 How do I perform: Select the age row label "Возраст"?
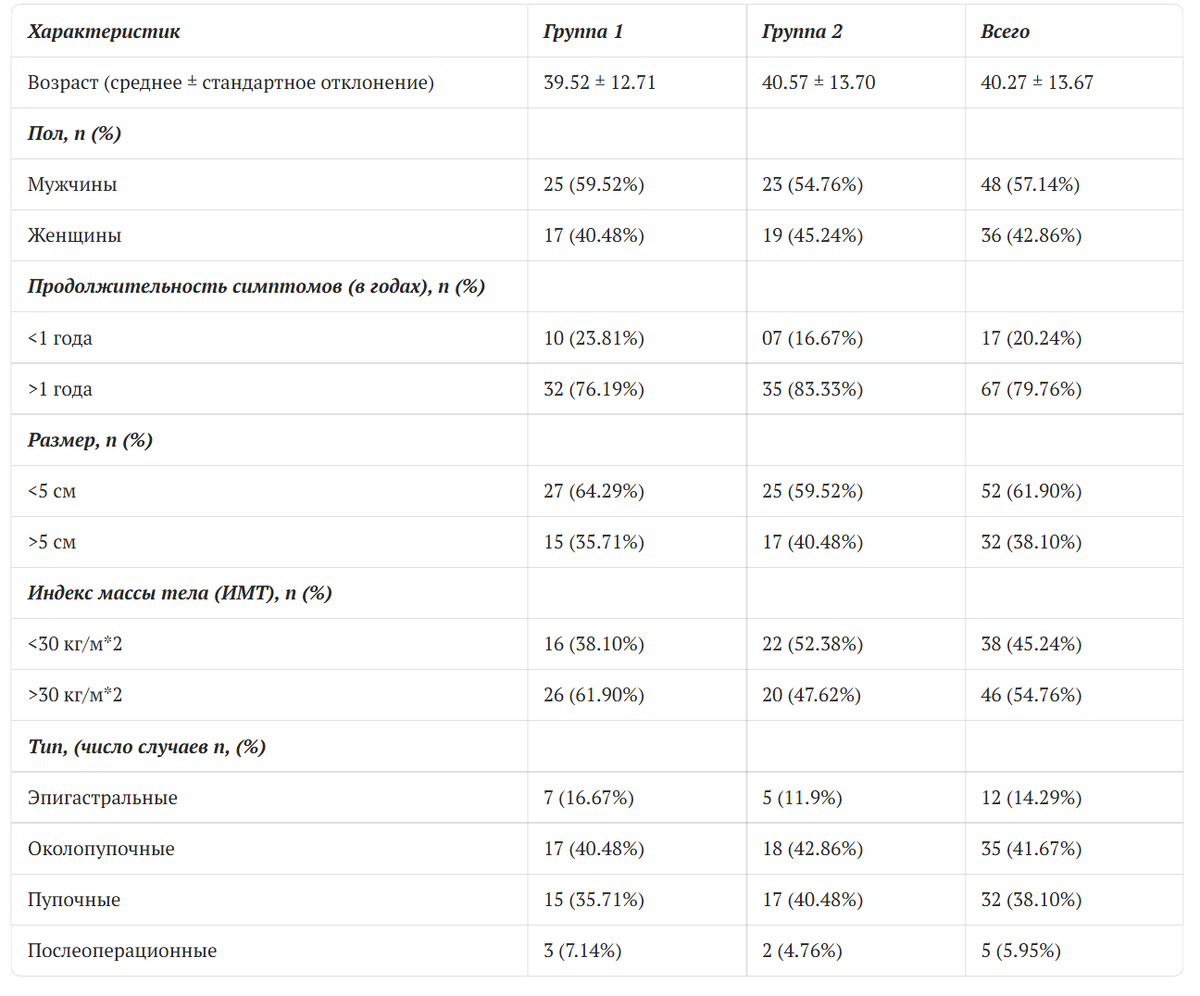tap(231, 83)
